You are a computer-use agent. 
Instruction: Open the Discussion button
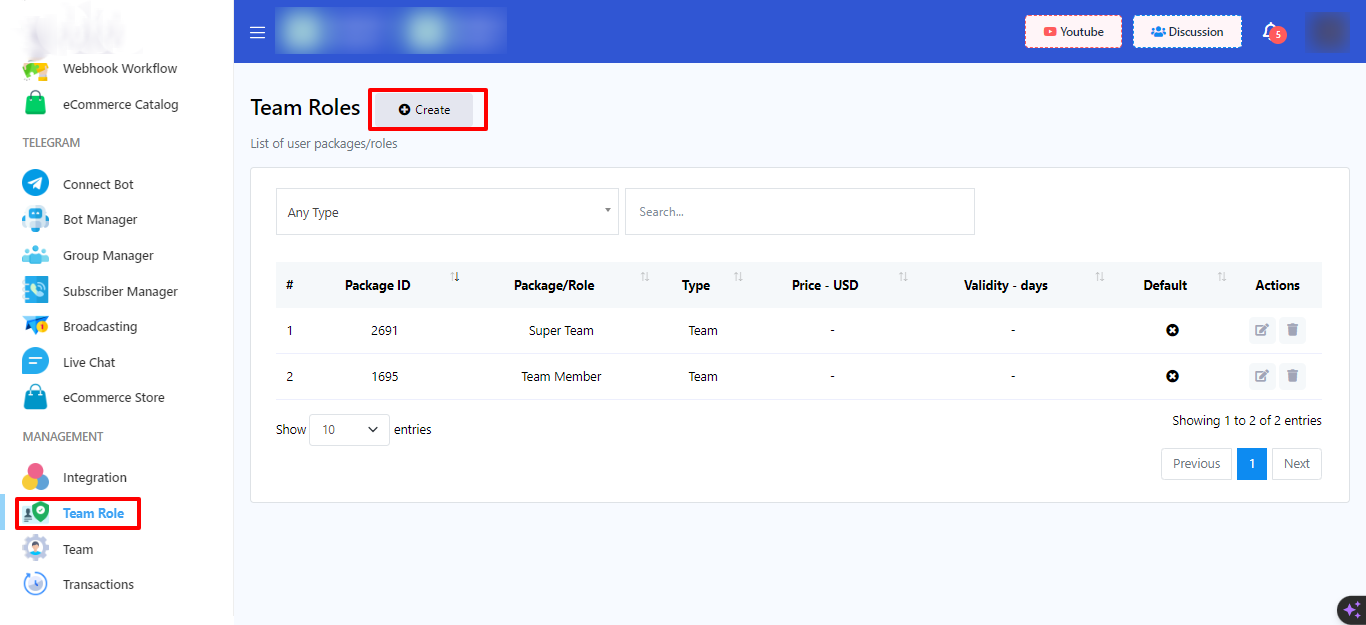pyautogui.click(x=1187, y=32)
